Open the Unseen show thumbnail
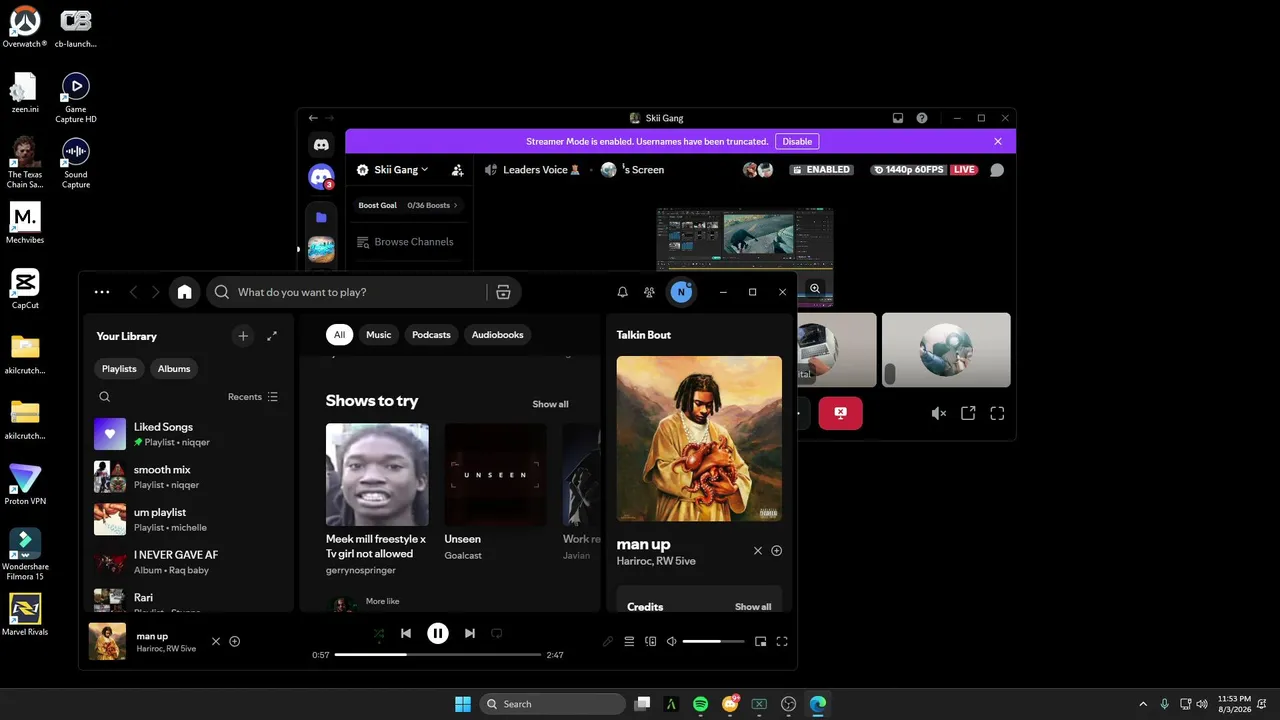The width and height of the screenshot is (1280, 720). click(496, 474)
